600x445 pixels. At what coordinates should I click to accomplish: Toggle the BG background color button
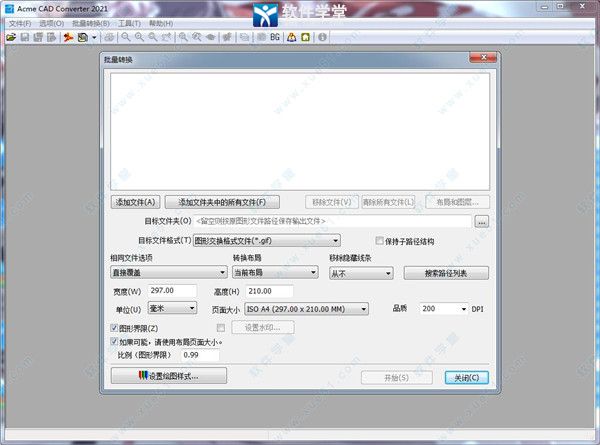(275, 37)
